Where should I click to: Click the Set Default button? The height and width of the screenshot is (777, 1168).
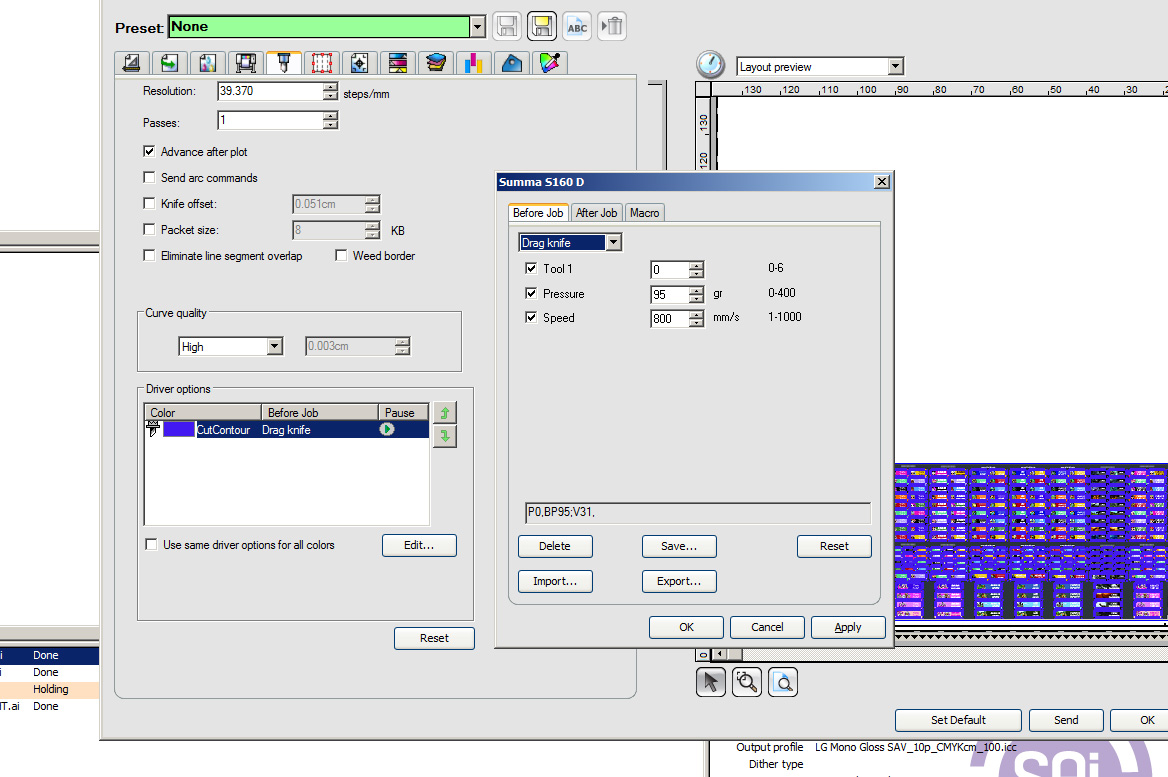coord(958,720)
